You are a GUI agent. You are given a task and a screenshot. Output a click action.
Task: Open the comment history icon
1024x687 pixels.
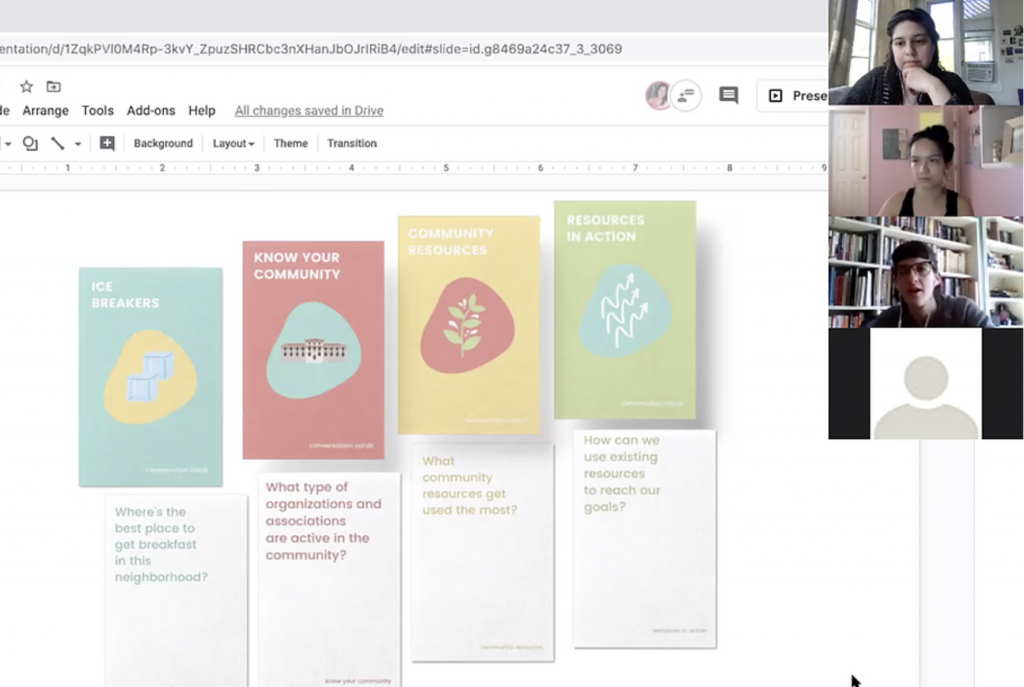point(728,96)
